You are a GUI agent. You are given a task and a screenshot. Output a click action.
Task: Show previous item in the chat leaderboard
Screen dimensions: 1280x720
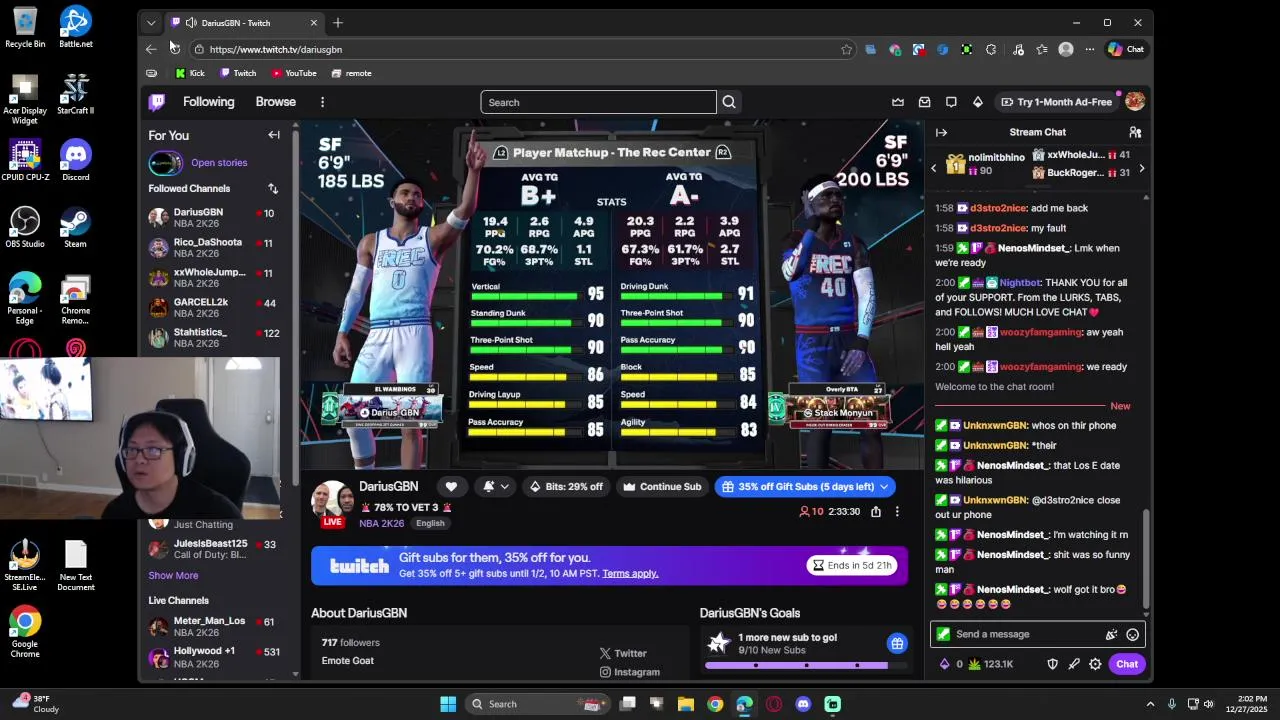coord(934,168)
